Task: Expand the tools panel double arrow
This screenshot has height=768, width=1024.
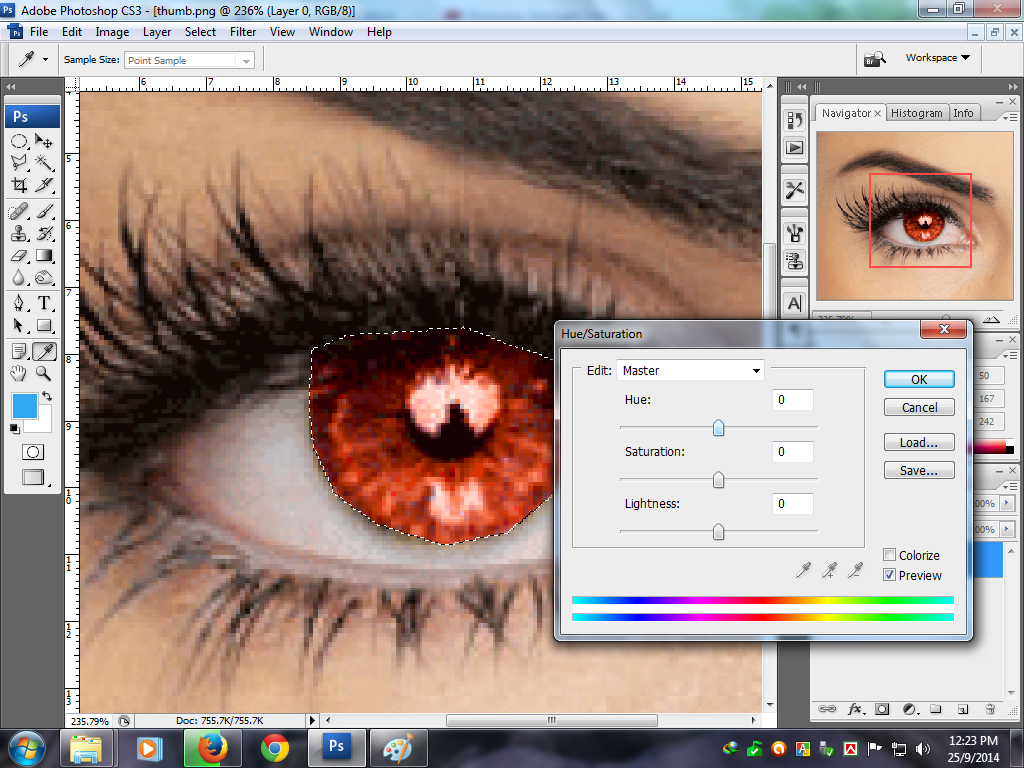Action: (10, 86)
